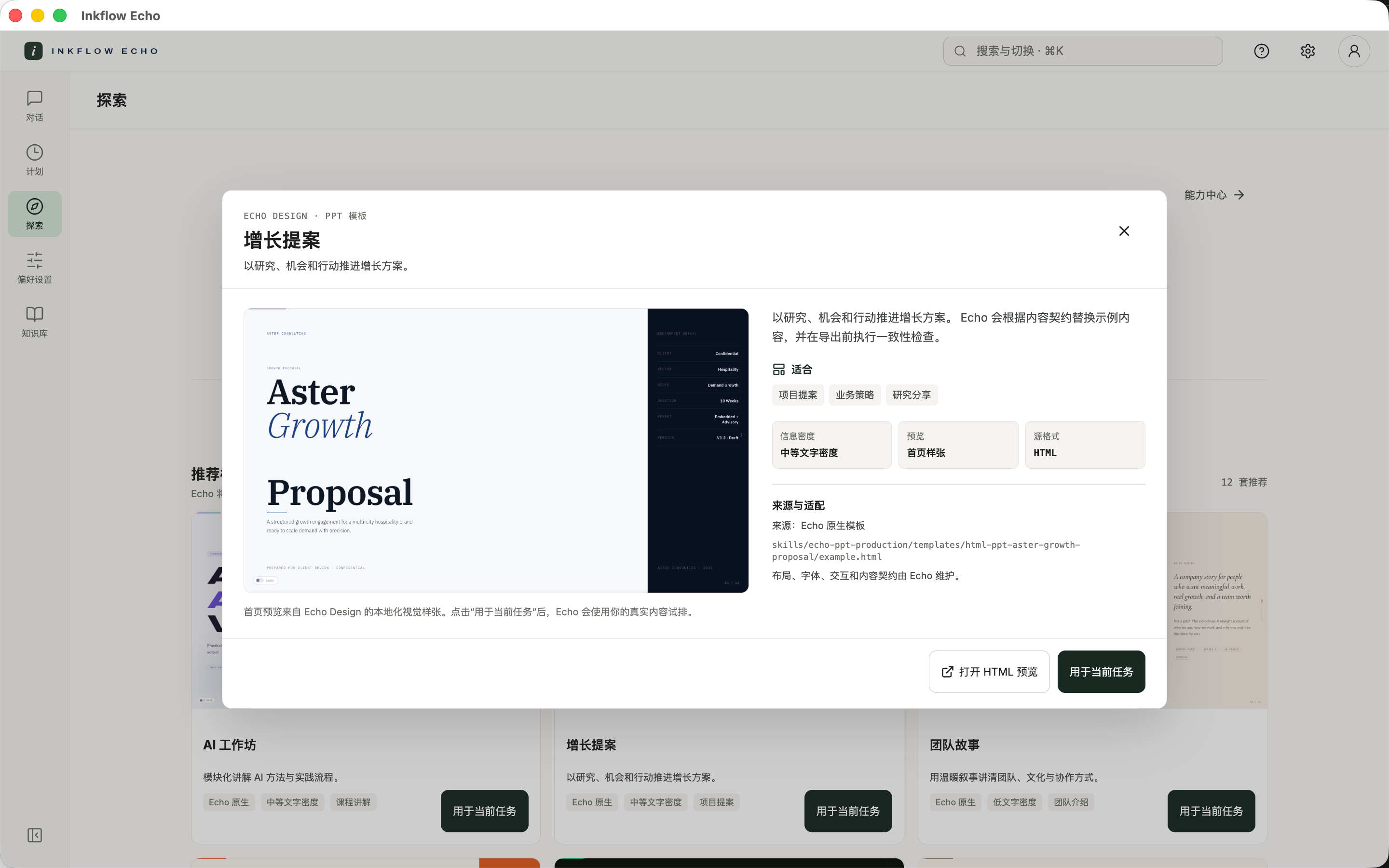The image size is (1389, 868).
Task: Click 用于当前任务 on the 增长提案 card
Action: 848,811
